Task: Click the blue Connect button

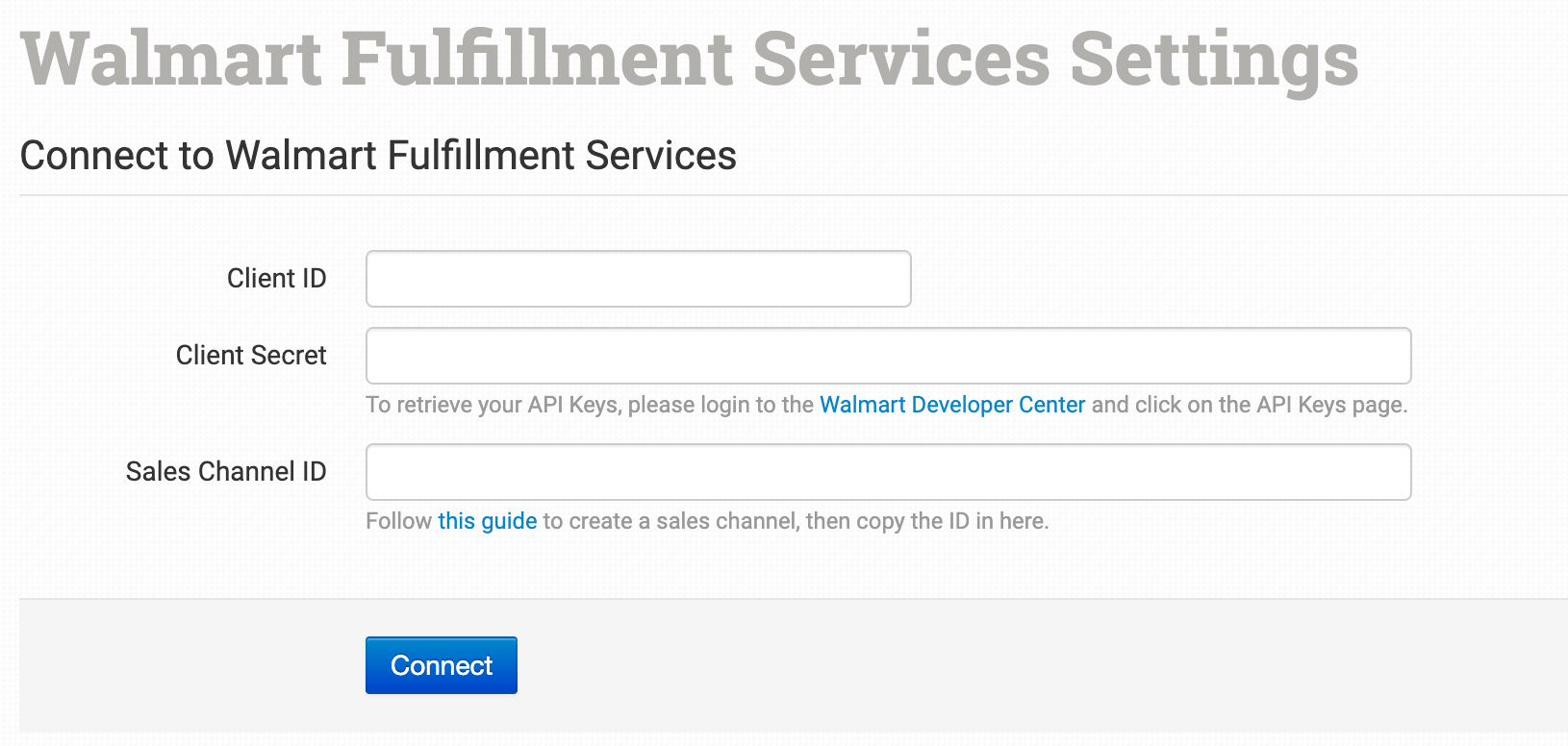Action: [x=442, y=665]
